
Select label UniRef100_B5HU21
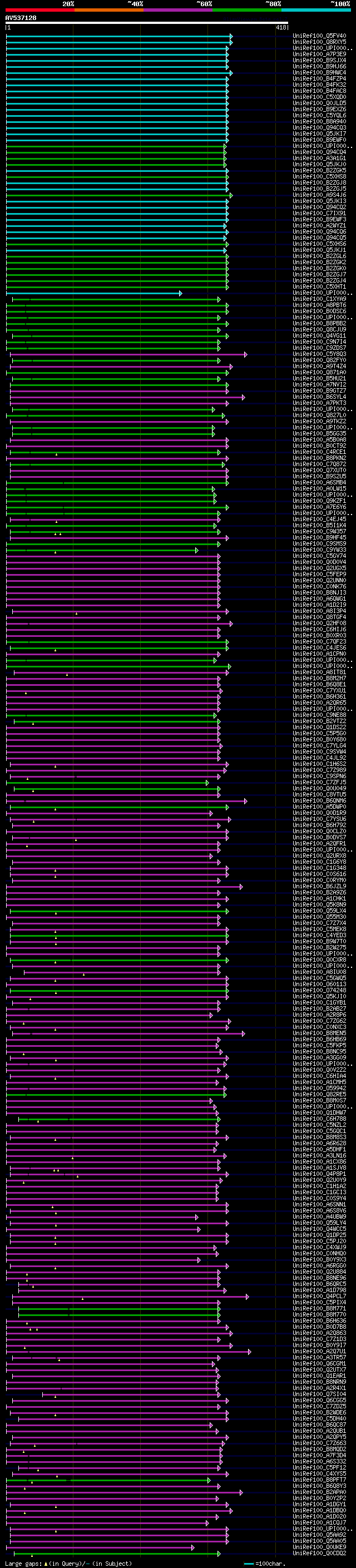pos(319,379)
